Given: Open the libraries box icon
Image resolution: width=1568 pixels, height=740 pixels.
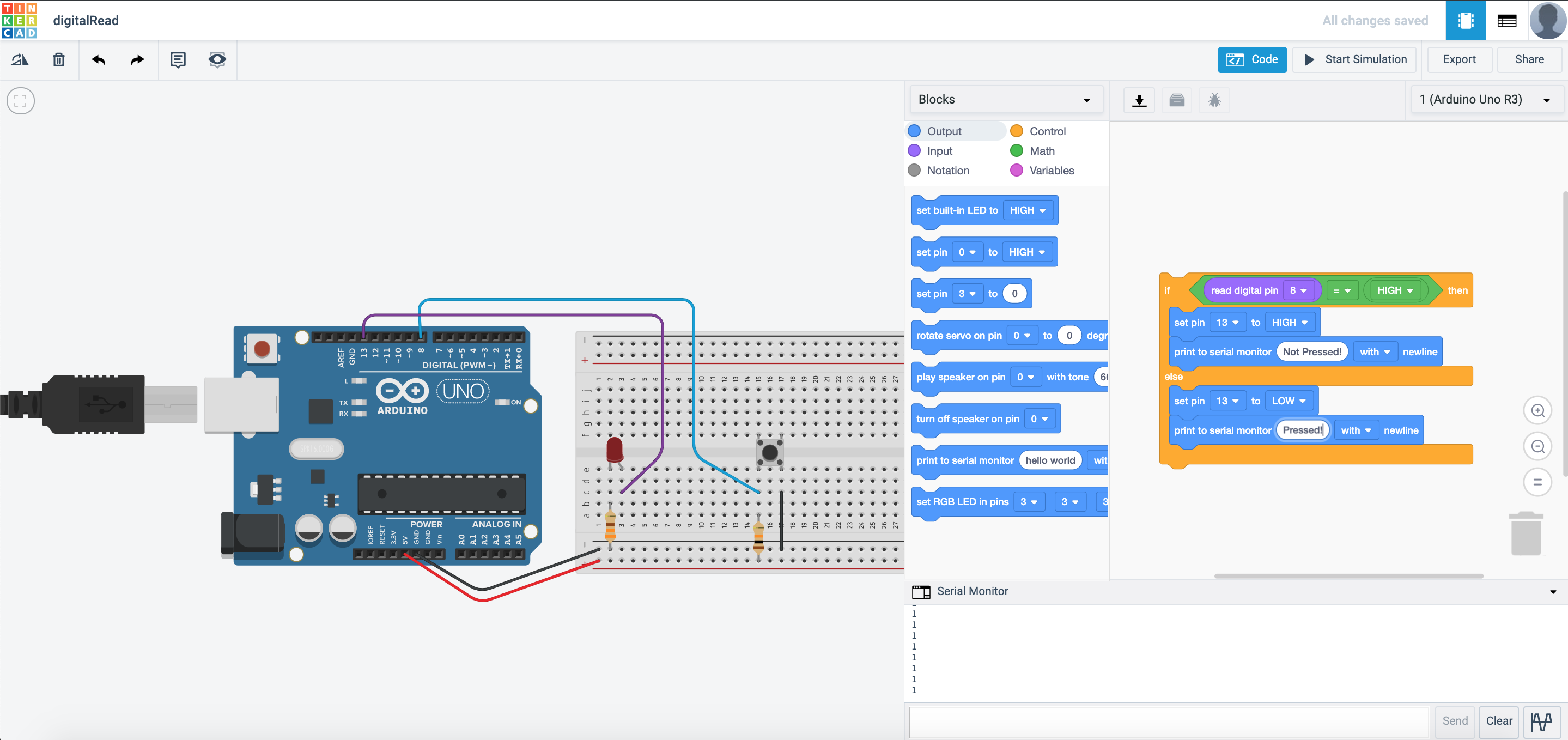Looking at the screenshot, I should point(1177,100).
